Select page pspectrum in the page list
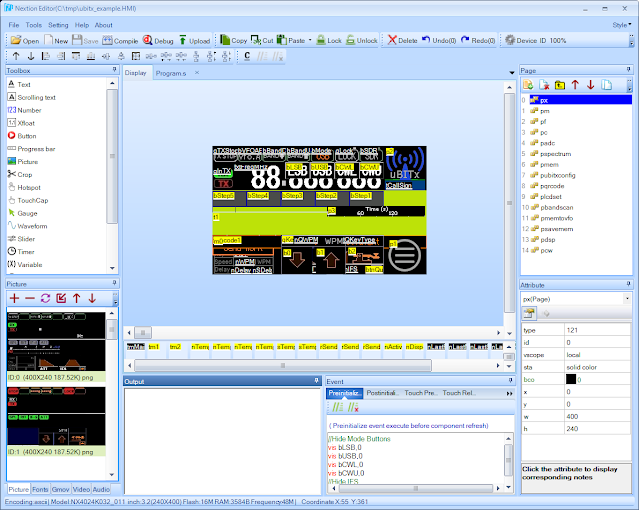639x510 pixels. click(x=555, y=154)
